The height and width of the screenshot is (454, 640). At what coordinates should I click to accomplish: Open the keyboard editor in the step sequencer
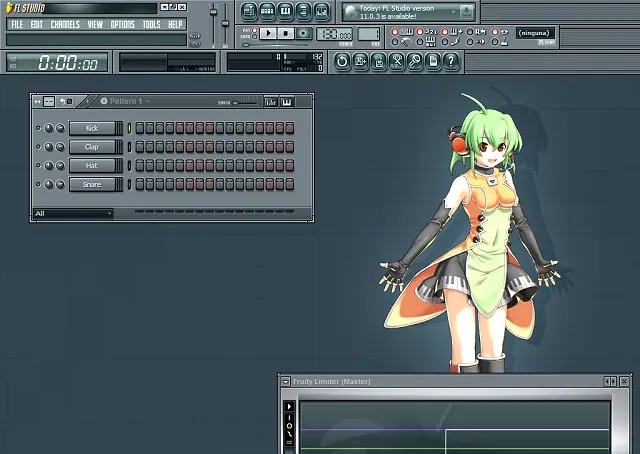click(x=287, y=102)
